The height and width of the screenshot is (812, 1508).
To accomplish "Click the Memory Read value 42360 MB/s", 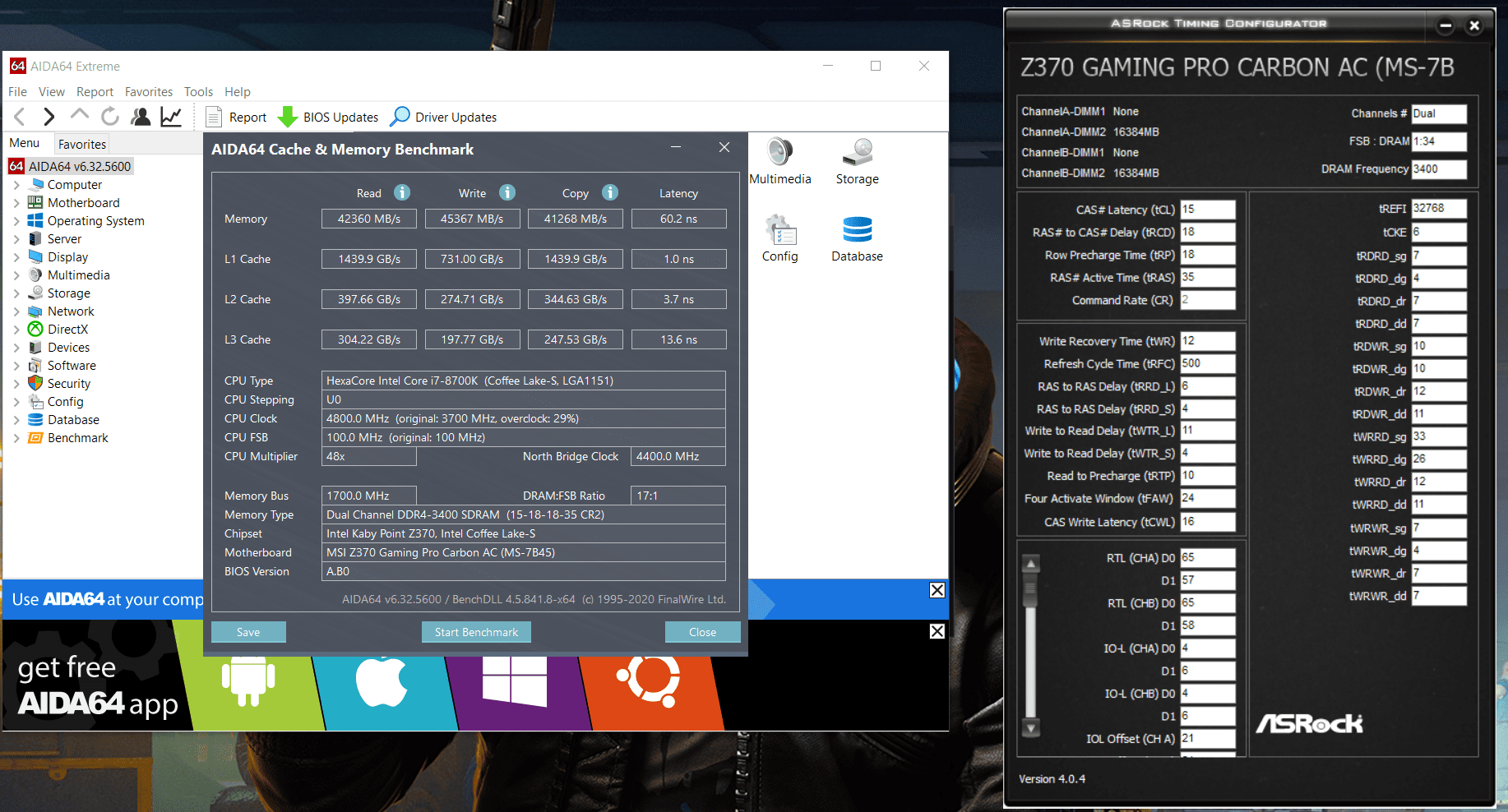I will point(369,219).
